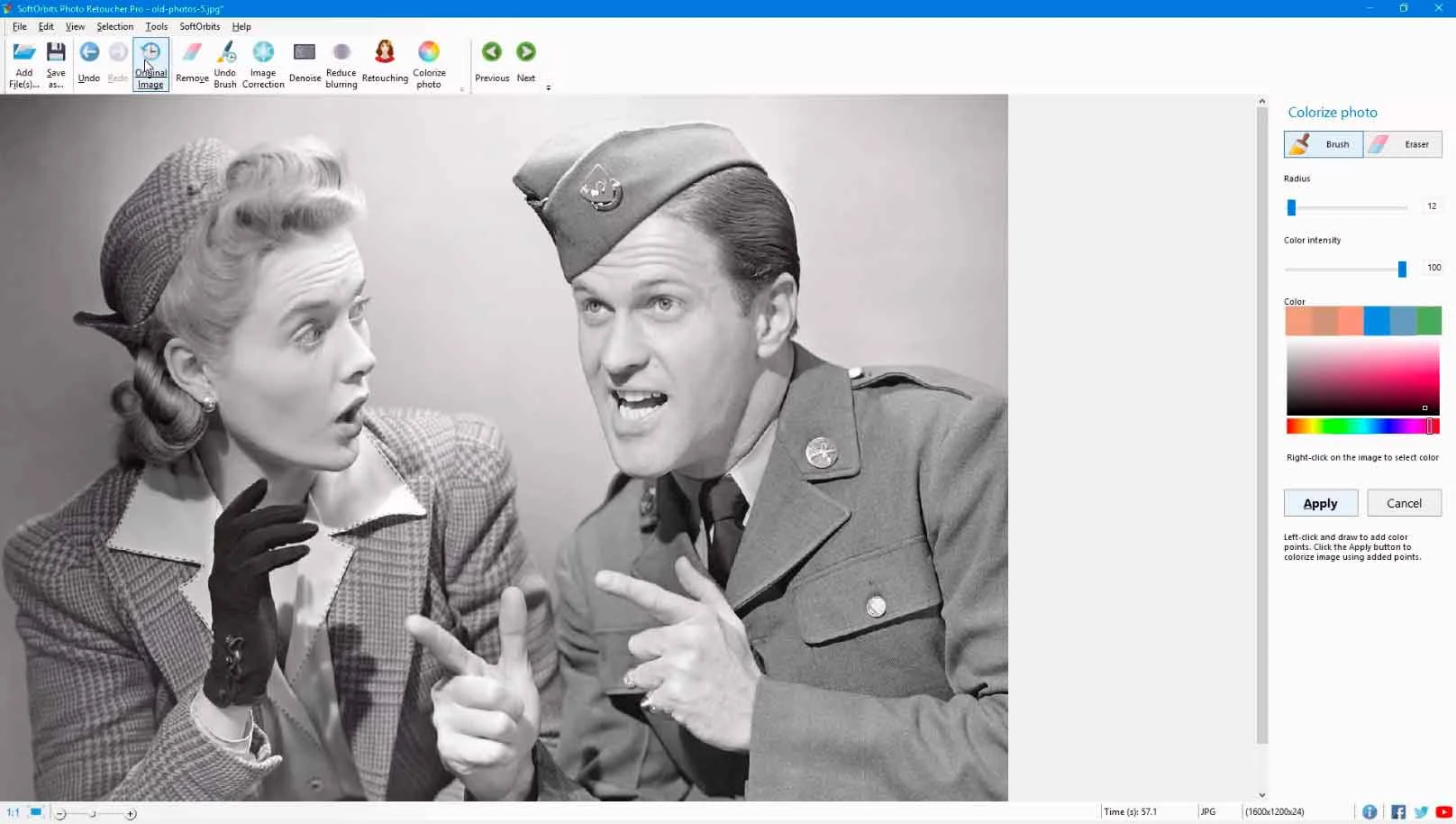The height and width of the screenshot is (824, 1456).
Task: Pick the green color swatch
Action: click(1429, 321)
